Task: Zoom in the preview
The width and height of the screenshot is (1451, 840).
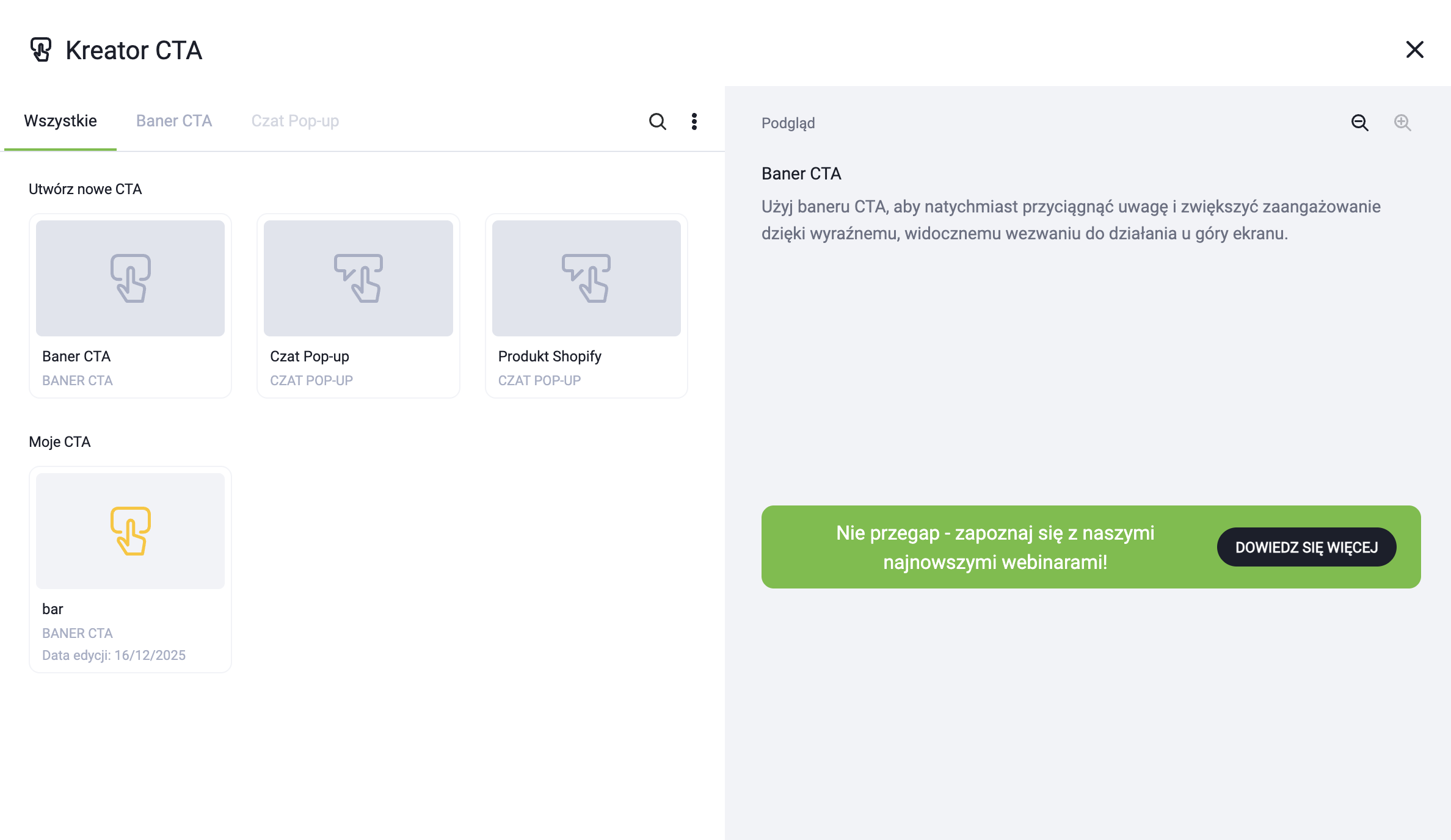Action: 1402,123
